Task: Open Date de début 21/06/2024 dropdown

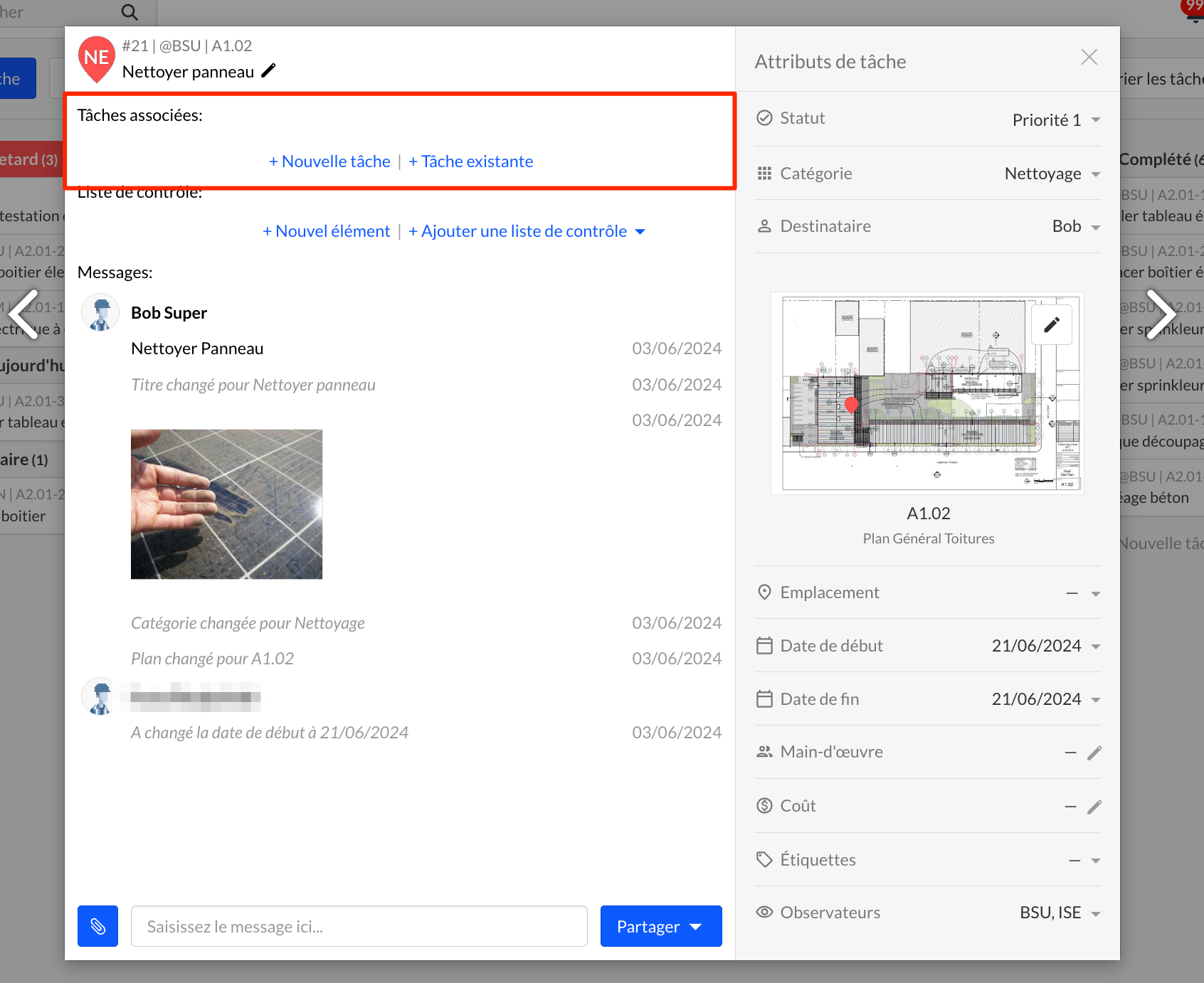Action: pyautogui.click(x=1046, y=646)
